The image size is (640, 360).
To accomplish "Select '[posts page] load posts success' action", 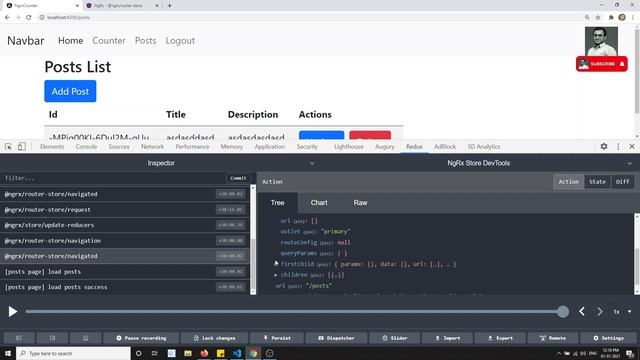I will point(124,287).
